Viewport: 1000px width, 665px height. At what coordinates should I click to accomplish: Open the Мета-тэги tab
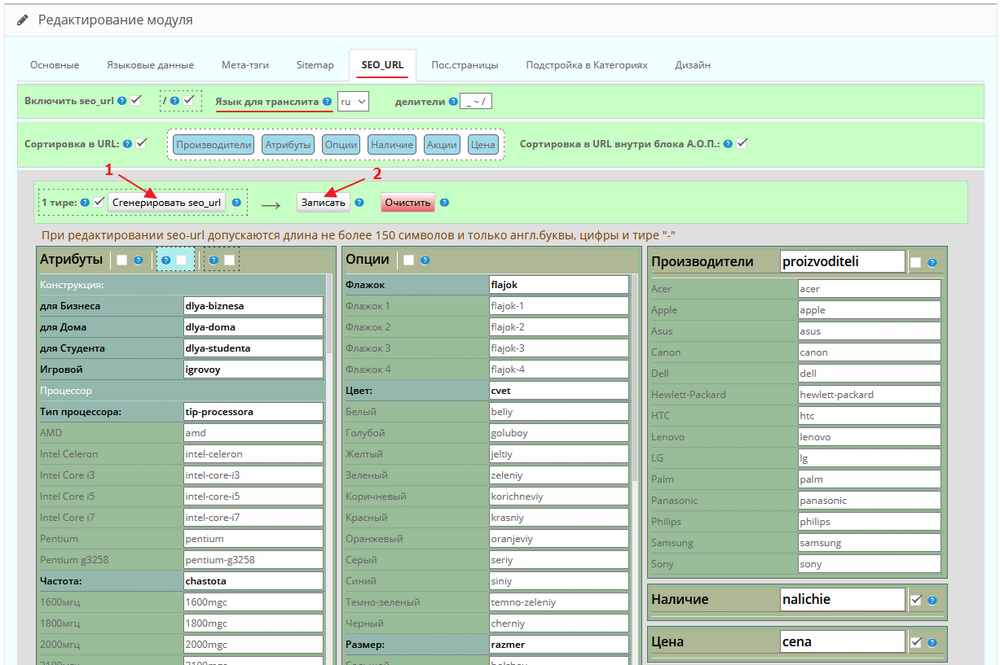coord(245,65)
